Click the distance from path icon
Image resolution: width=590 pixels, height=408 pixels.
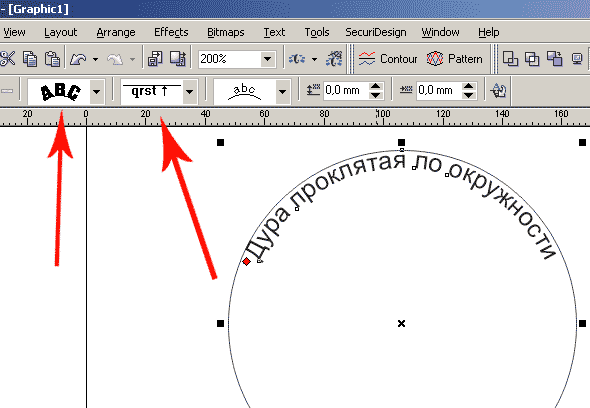(x=313, y=90)
